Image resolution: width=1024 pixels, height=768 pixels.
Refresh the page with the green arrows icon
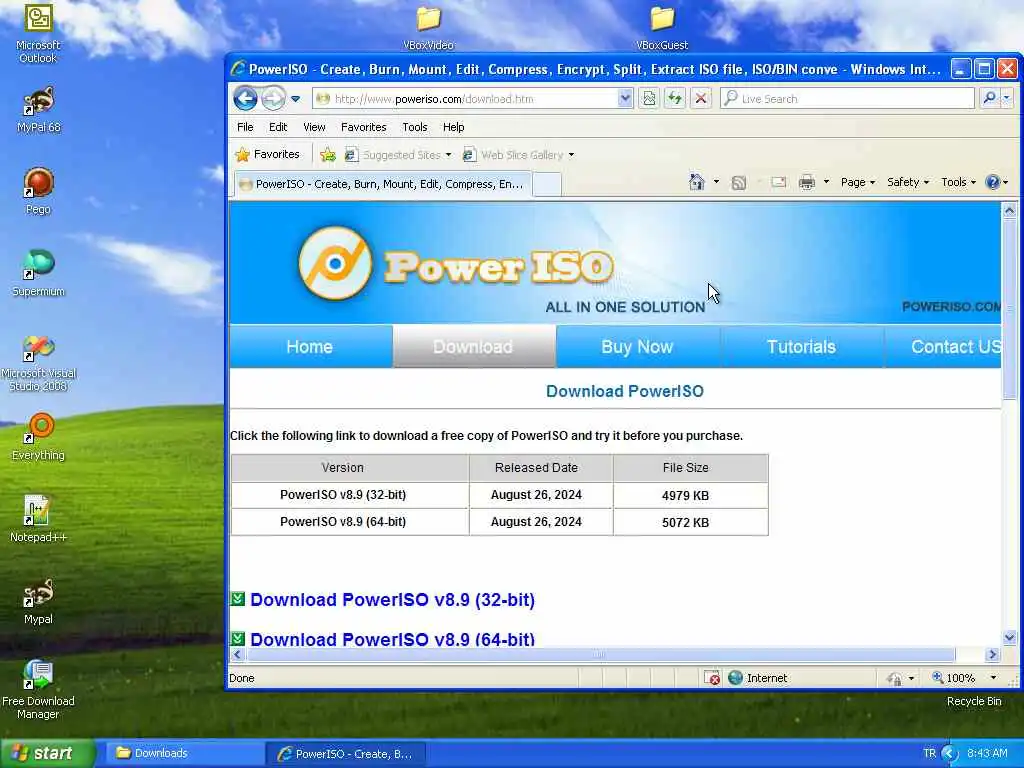point(675,99)
